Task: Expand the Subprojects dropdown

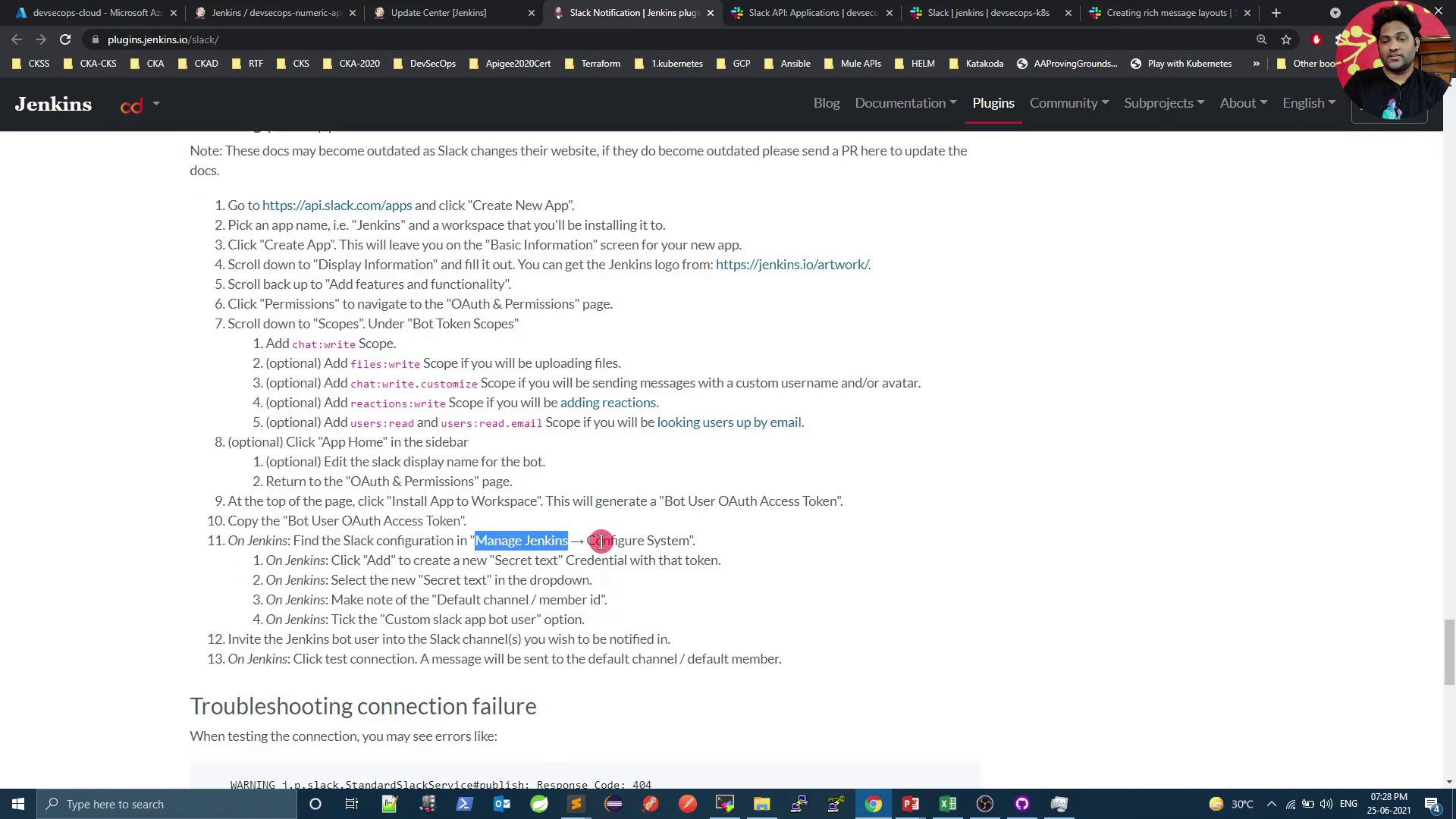Action: [1163, 103]
